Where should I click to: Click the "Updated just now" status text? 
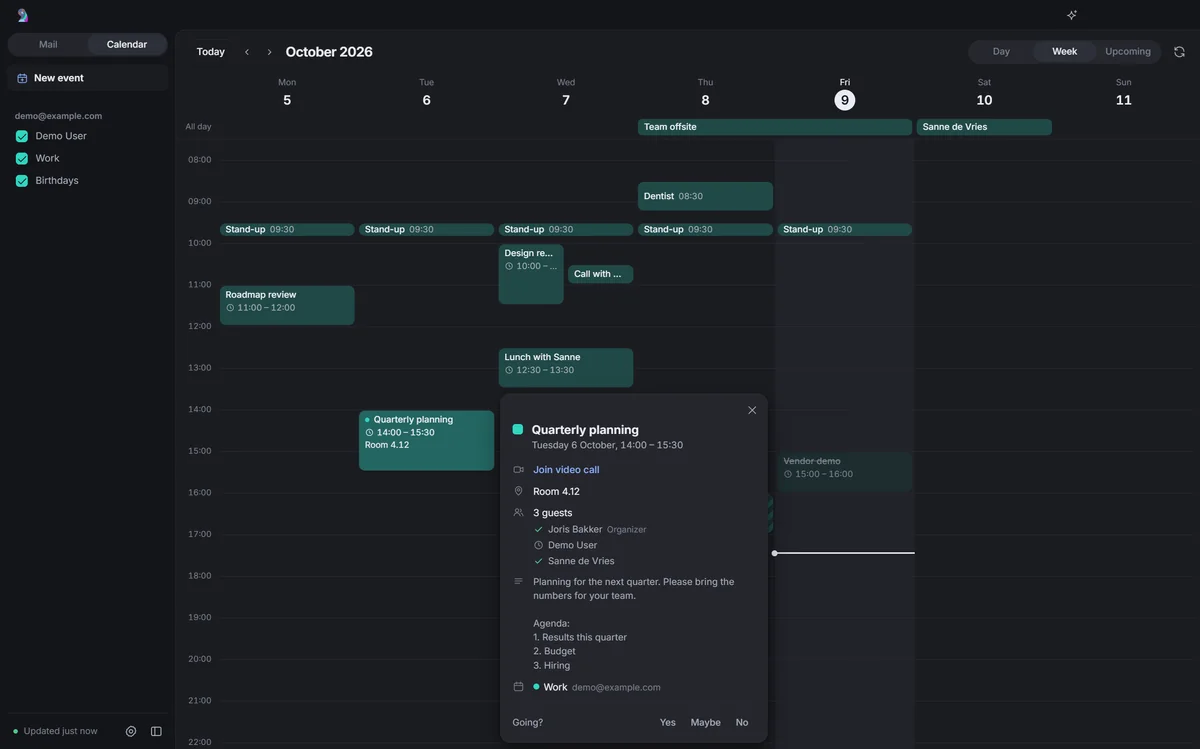click(61, 731)
